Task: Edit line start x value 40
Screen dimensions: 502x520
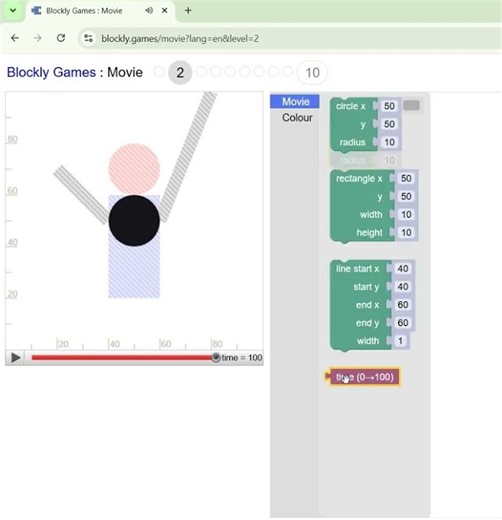Action: (403, 269)
